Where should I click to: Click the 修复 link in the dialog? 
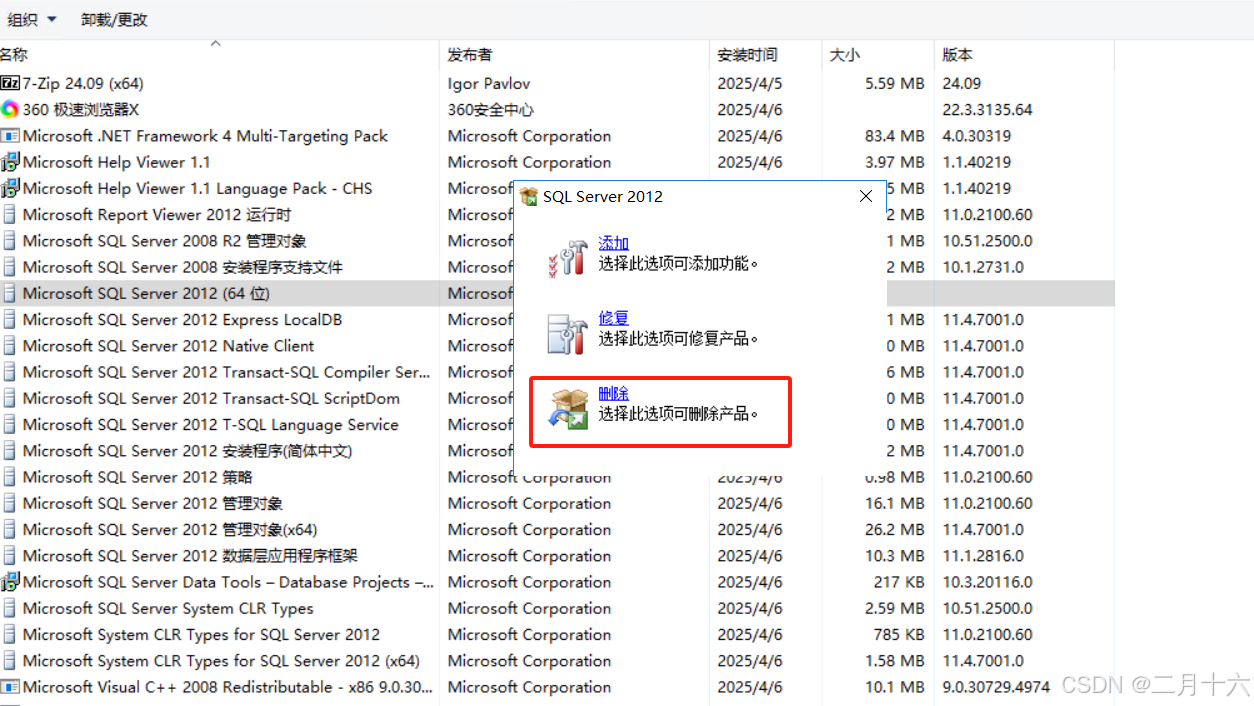click(613, 319)
